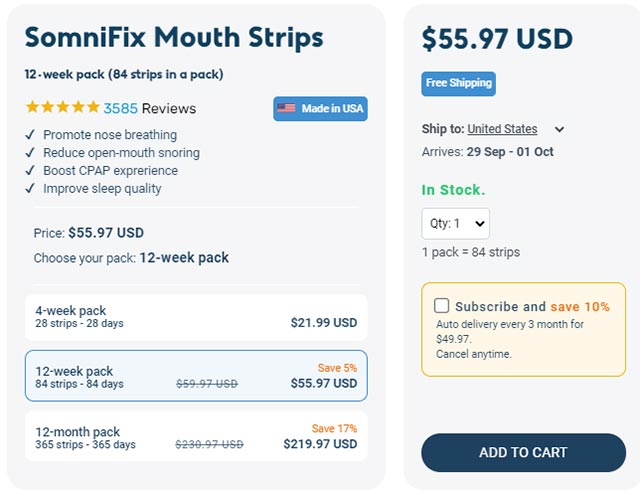The image size is (640, 494).
Task: Click the Qty dropdown arrow
Action: (480, 223)
